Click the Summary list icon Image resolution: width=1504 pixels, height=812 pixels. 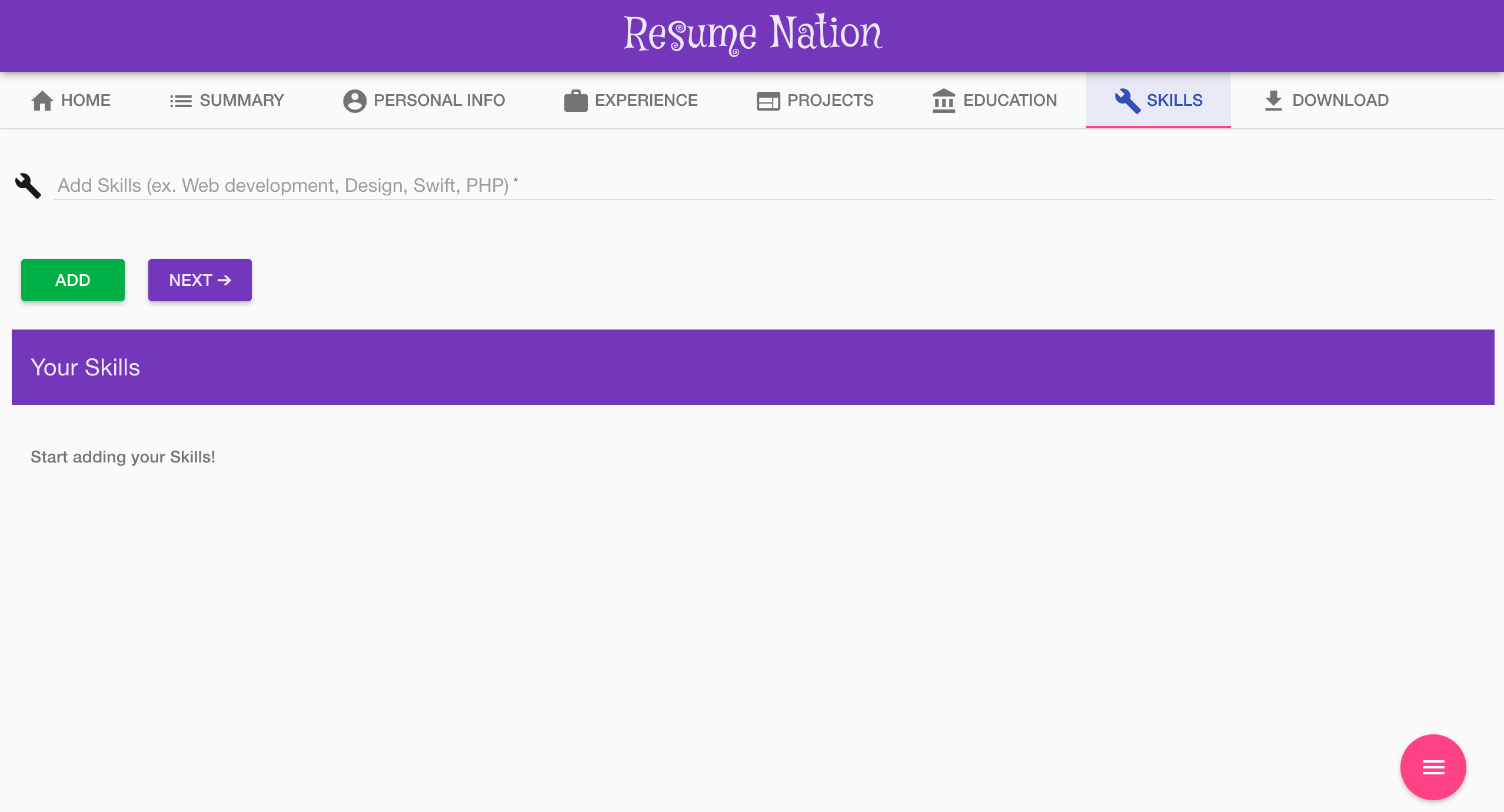point(181,101)
